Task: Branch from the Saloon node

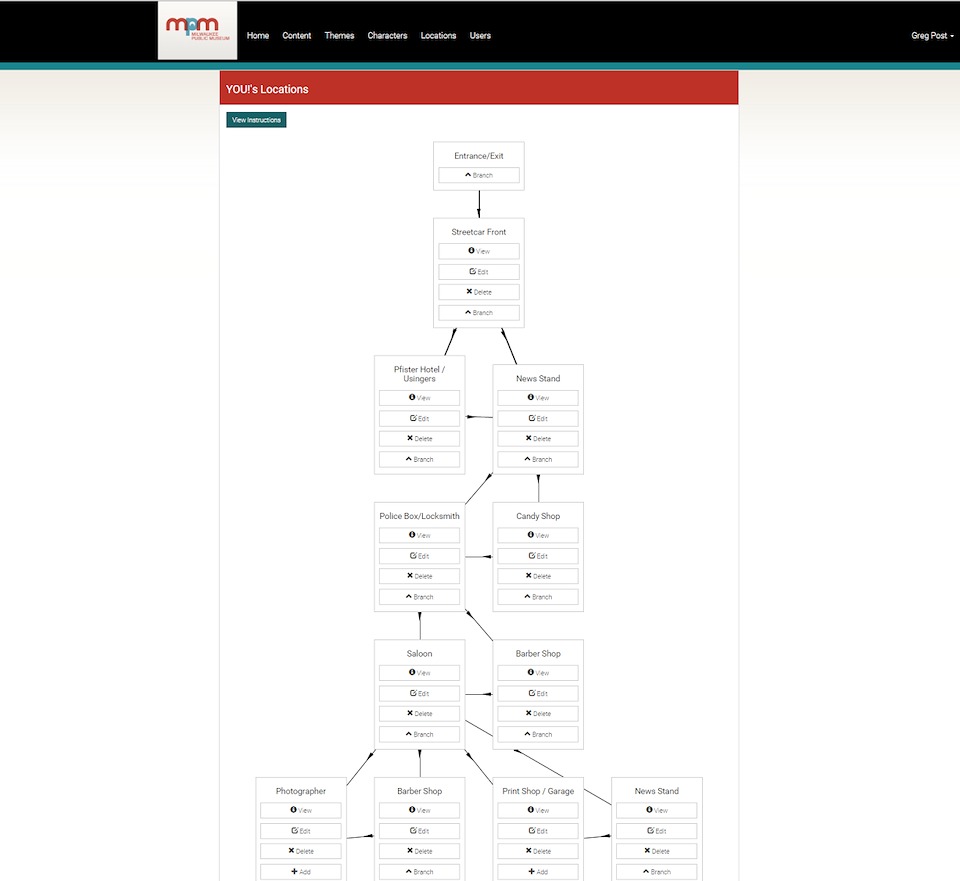Action: [419, 734]
